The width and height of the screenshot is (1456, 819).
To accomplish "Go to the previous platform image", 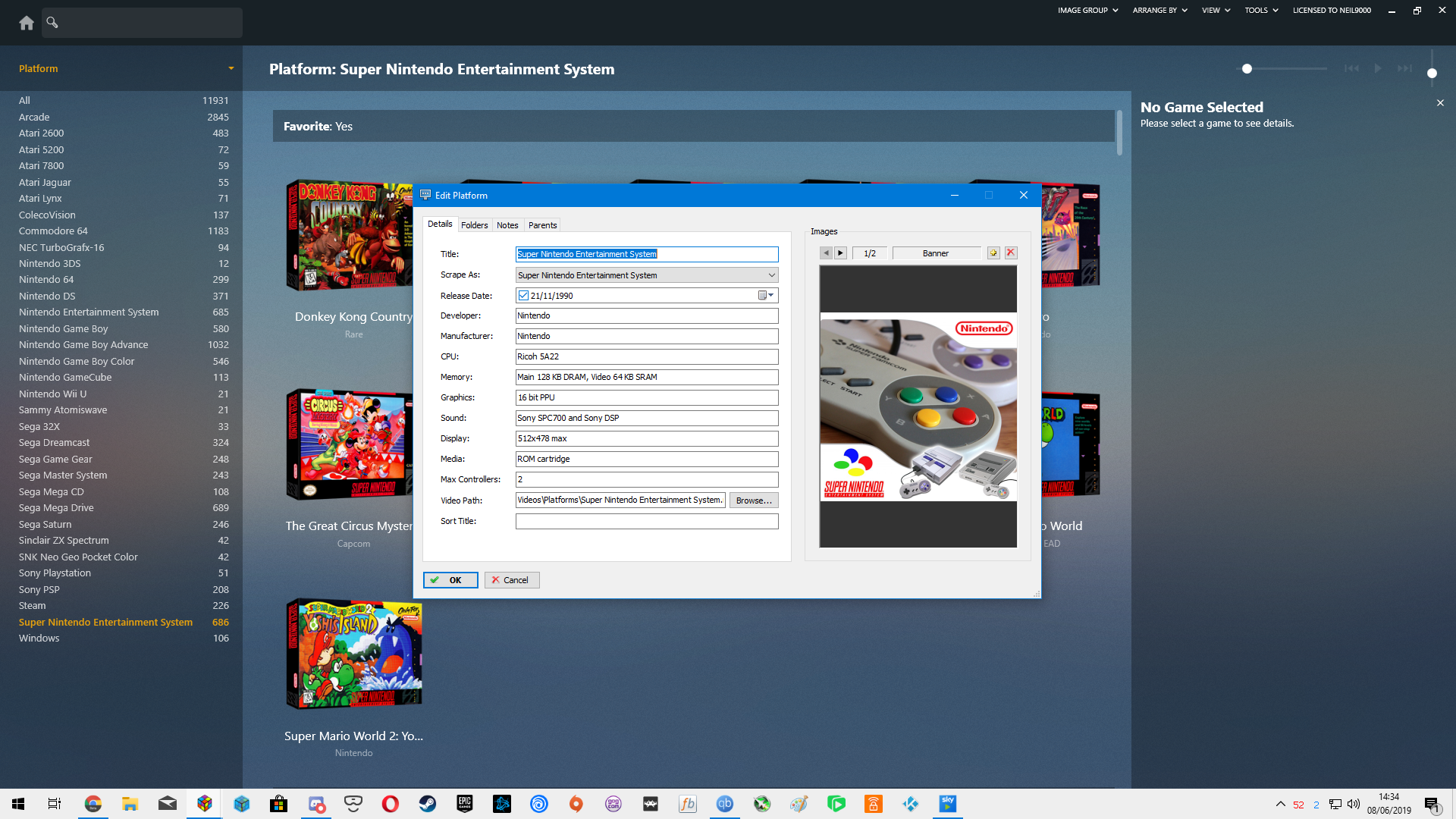I will [827, 253].
